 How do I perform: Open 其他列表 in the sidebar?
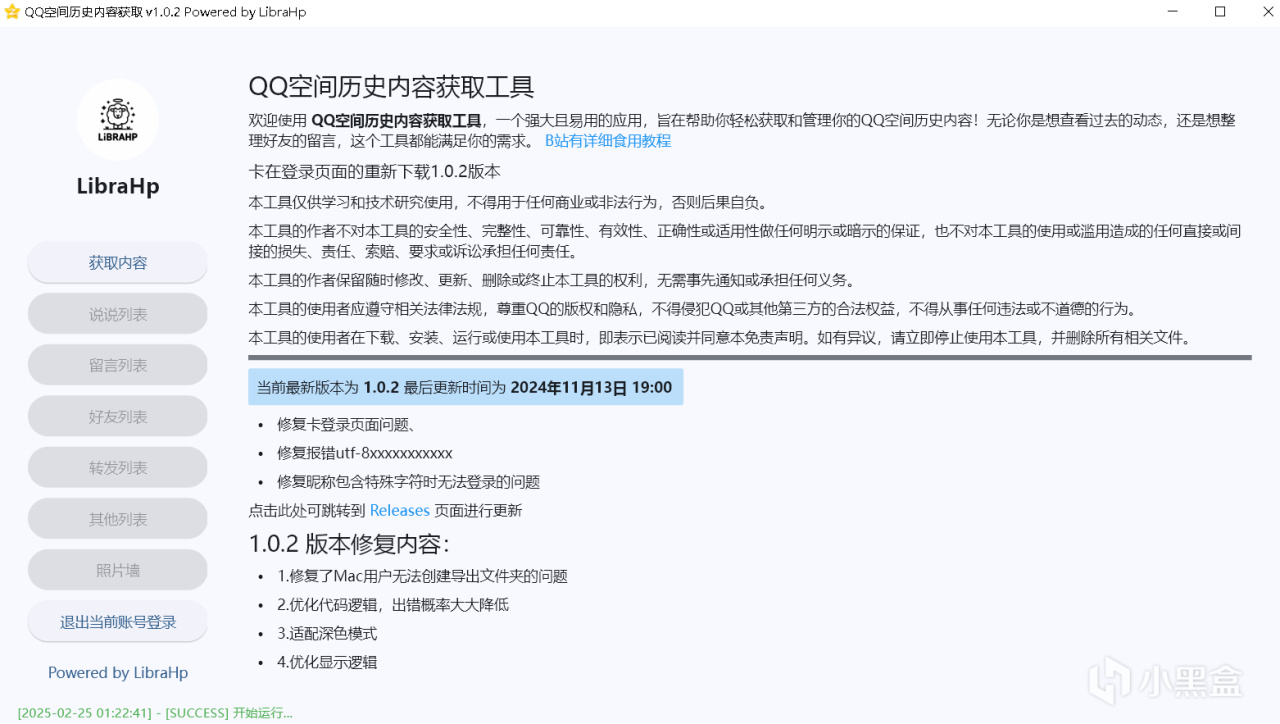click(118, 519)
